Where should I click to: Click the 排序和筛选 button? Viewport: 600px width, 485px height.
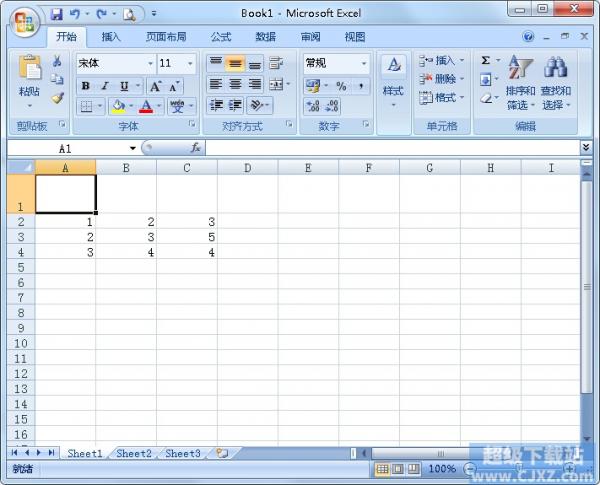[520, 82]
